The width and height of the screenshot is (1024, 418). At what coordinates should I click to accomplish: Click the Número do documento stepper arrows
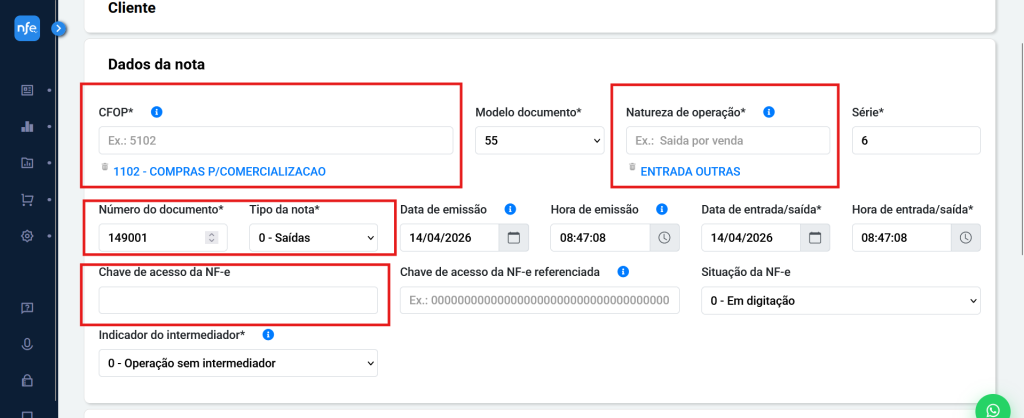(210, 238)
